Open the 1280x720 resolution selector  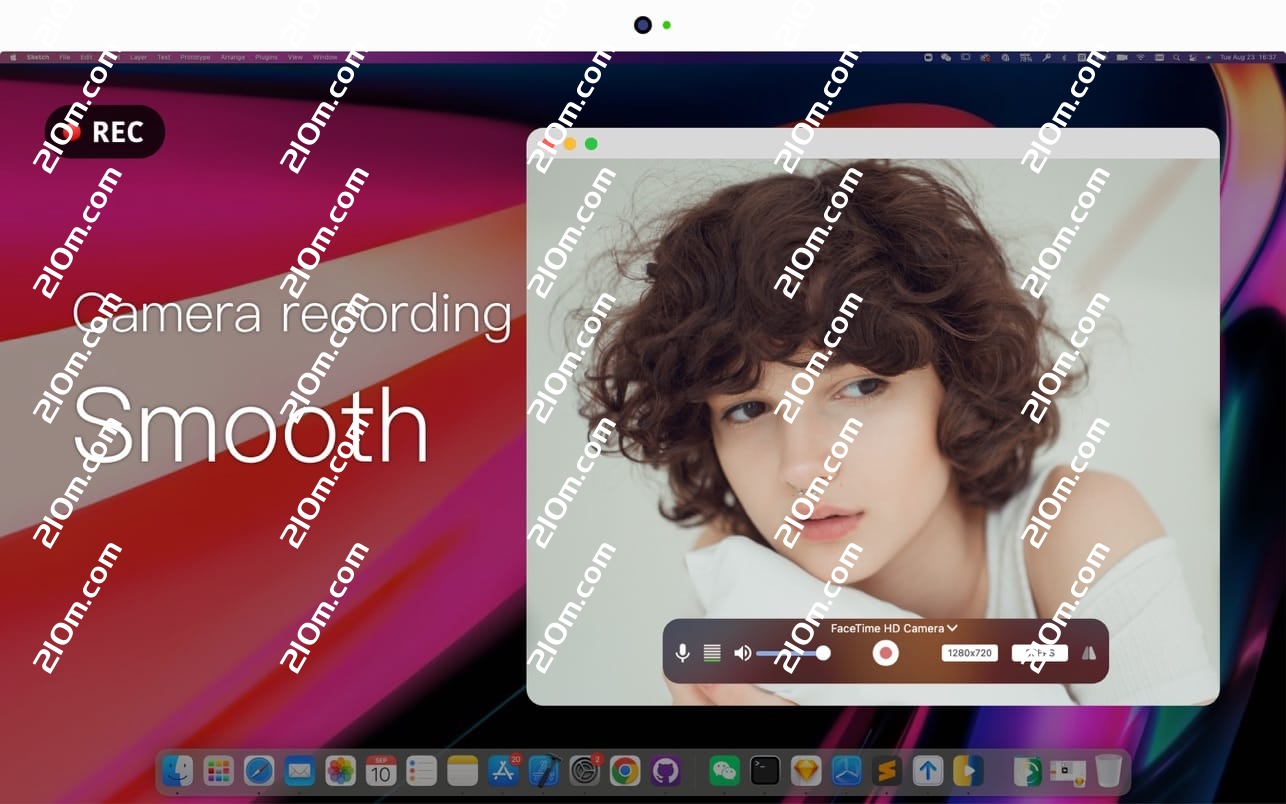coord(969,653)
